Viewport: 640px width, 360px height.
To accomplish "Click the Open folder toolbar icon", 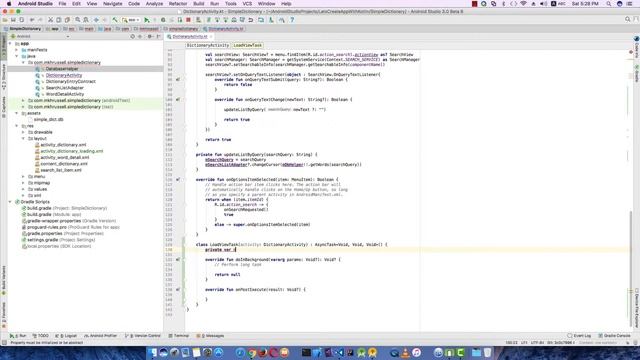I will point(5,20).
